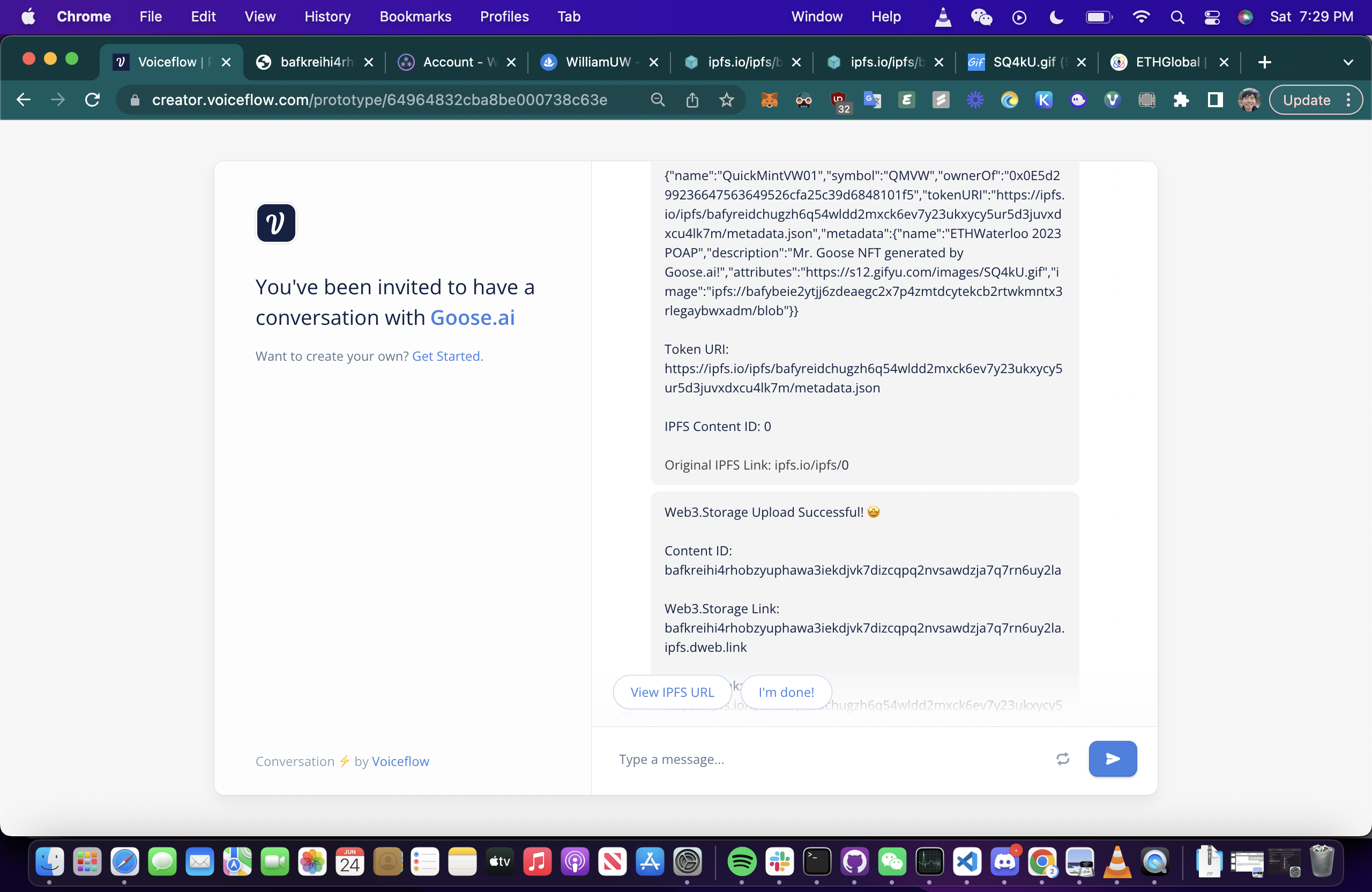
Task: Open Spotify from the dock
Action: coord(741,861)
